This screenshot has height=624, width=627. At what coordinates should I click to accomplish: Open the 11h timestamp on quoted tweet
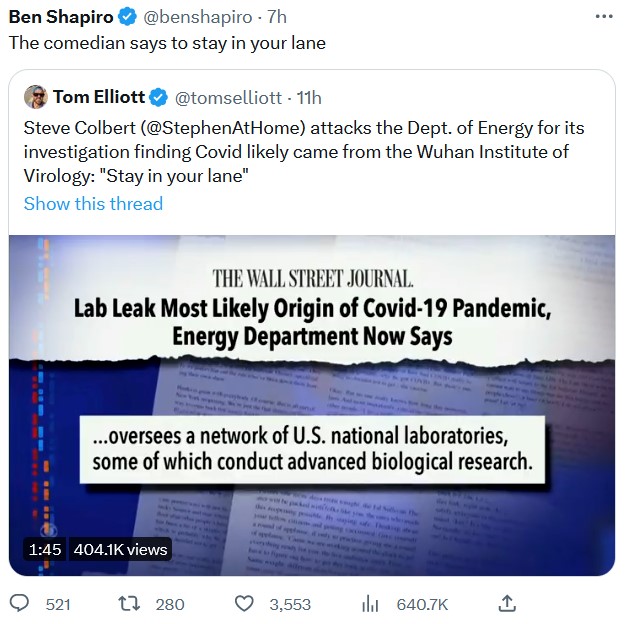[x=310, y=97]
